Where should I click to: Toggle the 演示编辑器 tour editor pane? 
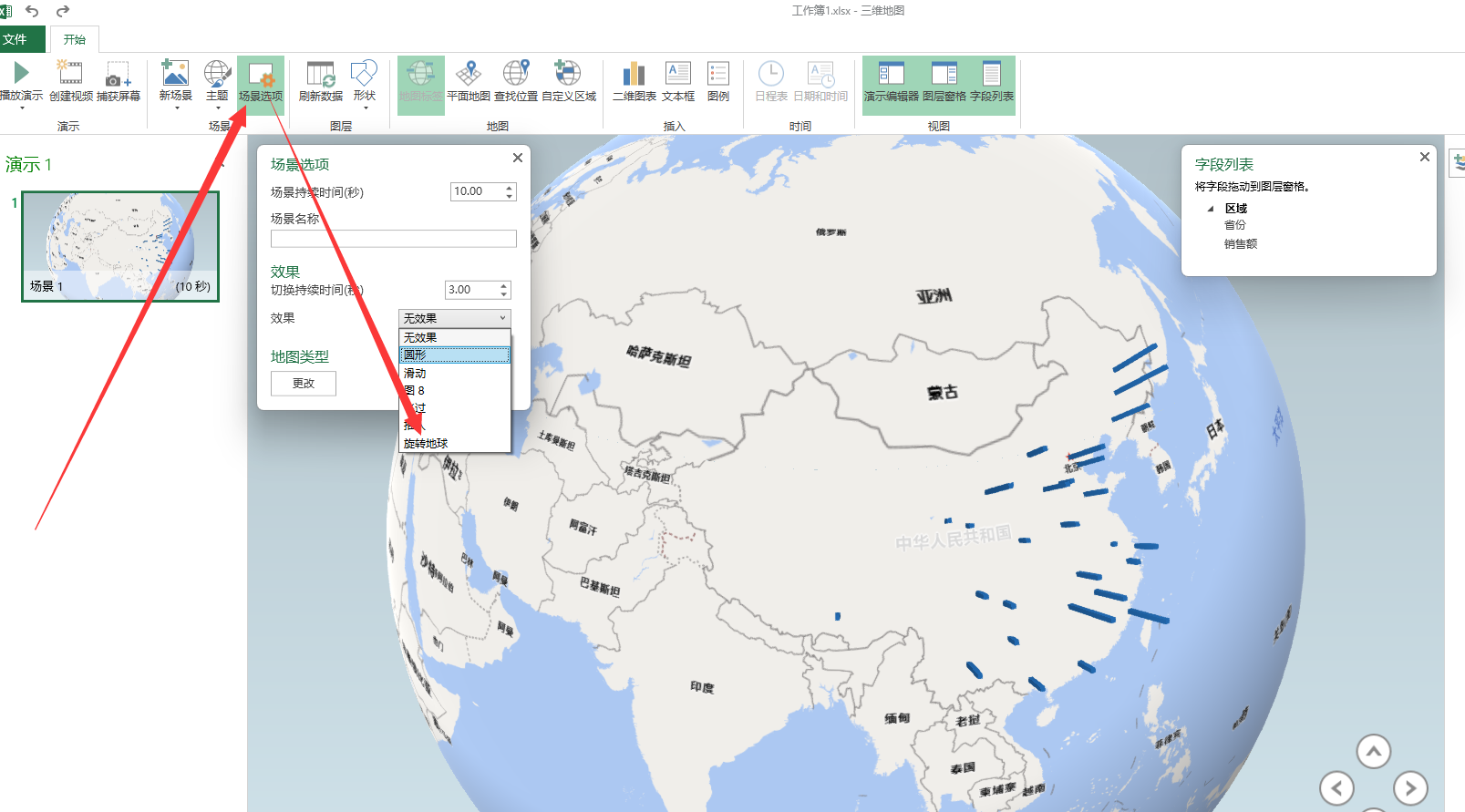[892, 73]
